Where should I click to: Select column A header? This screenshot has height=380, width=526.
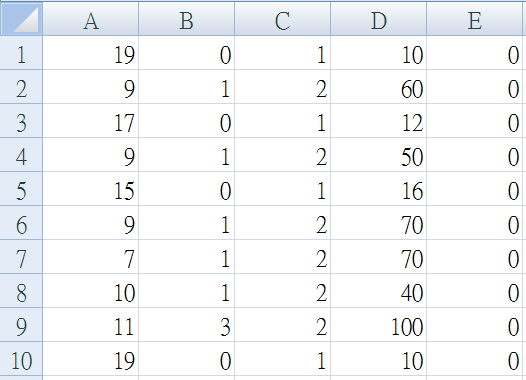91,18
